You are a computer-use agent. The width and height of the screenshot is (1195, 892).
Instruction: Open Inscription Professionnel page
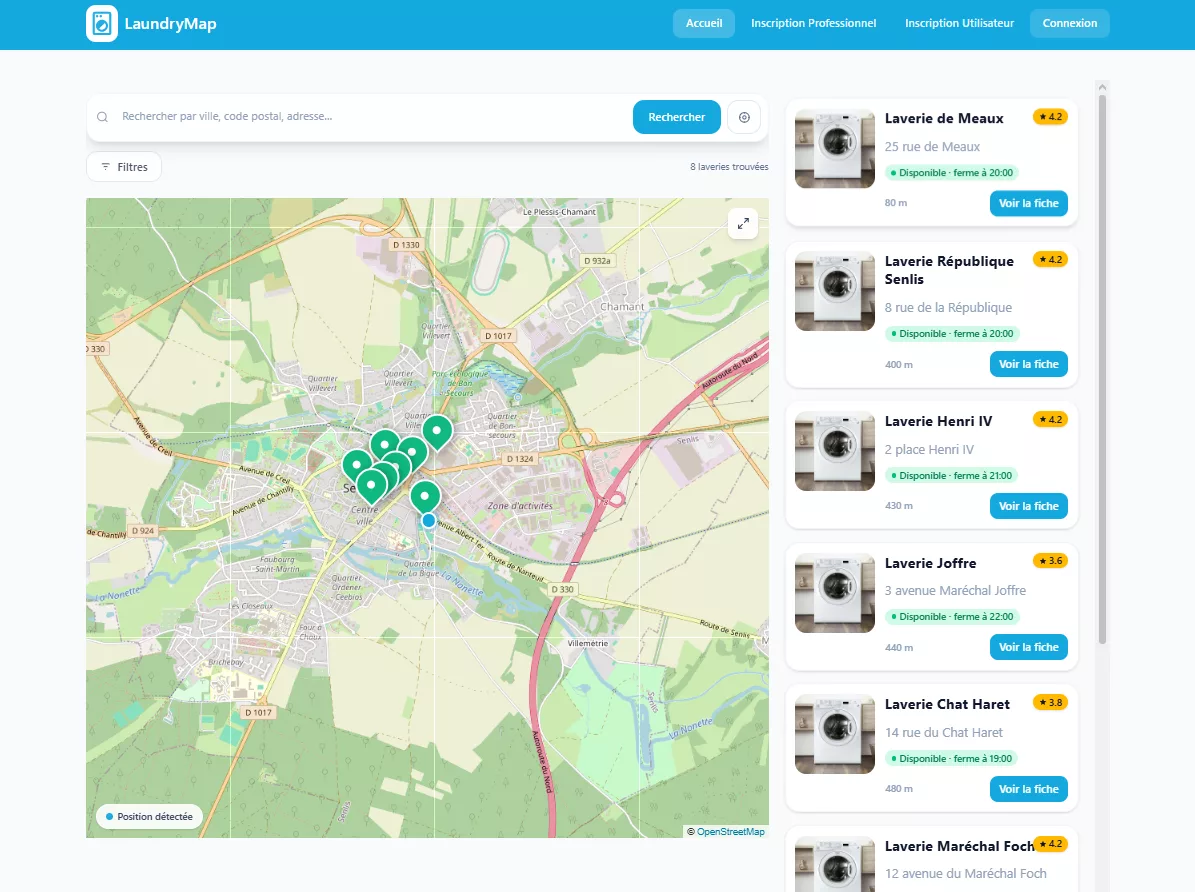813,23
